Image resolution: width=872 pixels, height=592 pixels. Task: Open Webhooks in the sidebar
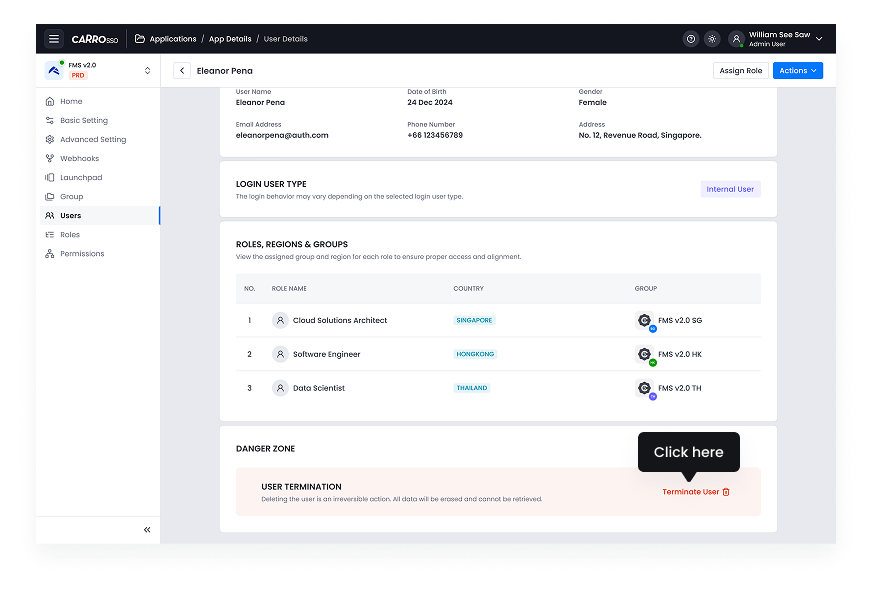point(79,158)
